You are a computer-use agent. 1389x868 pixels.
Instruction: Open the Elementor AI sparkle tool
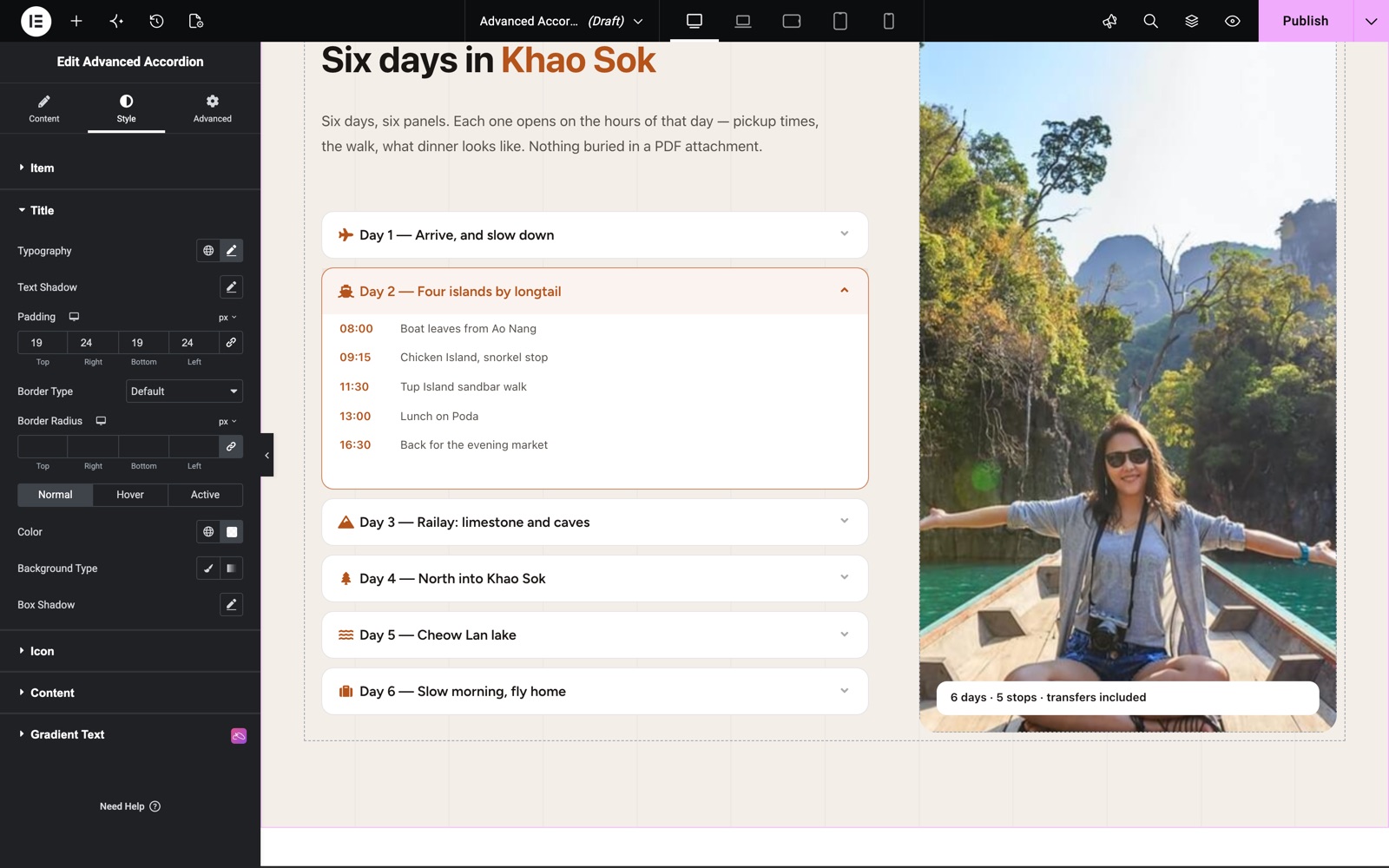point(116,21)
